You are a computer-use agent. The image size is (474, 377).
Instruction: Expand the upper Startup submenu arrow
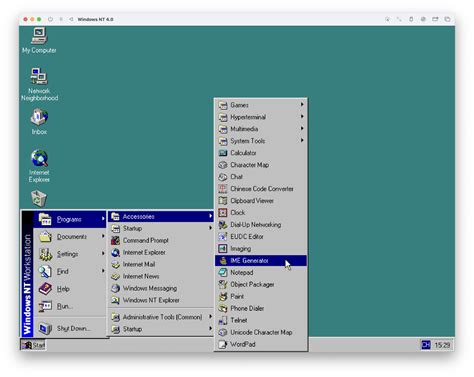click(x=210, y=228)
